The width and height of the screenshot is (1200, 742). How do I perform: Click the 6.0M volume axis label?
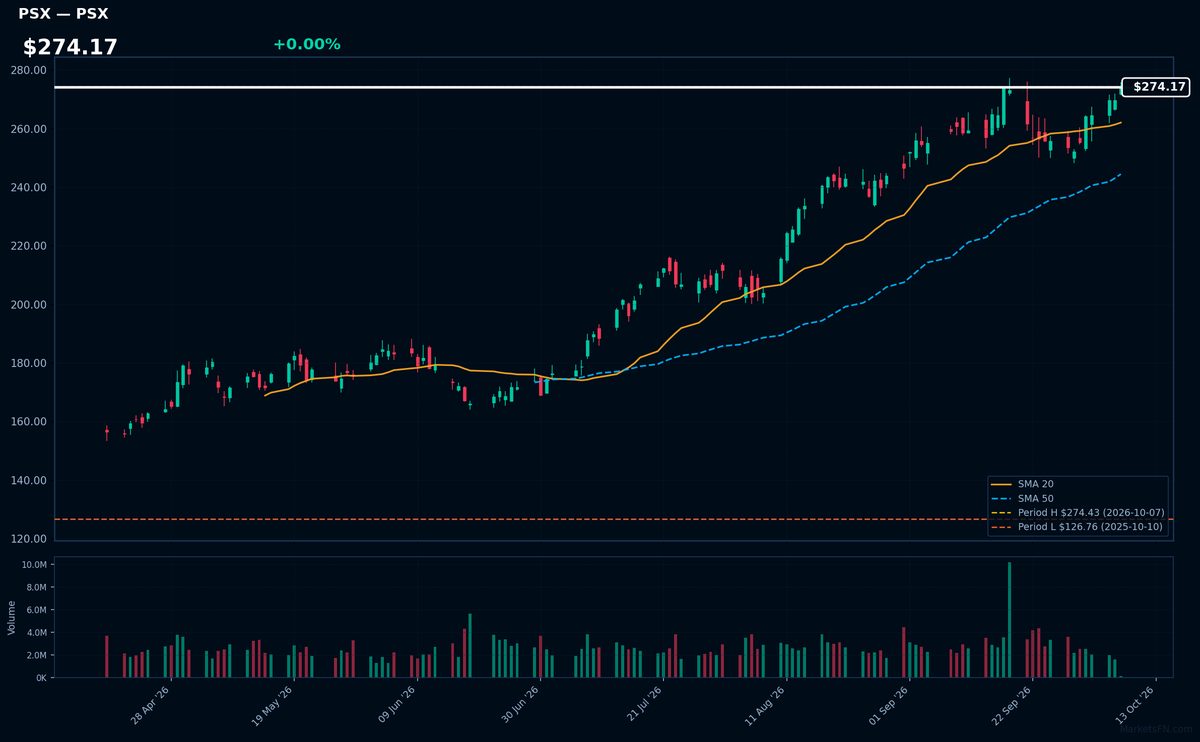tap(36, 610)
